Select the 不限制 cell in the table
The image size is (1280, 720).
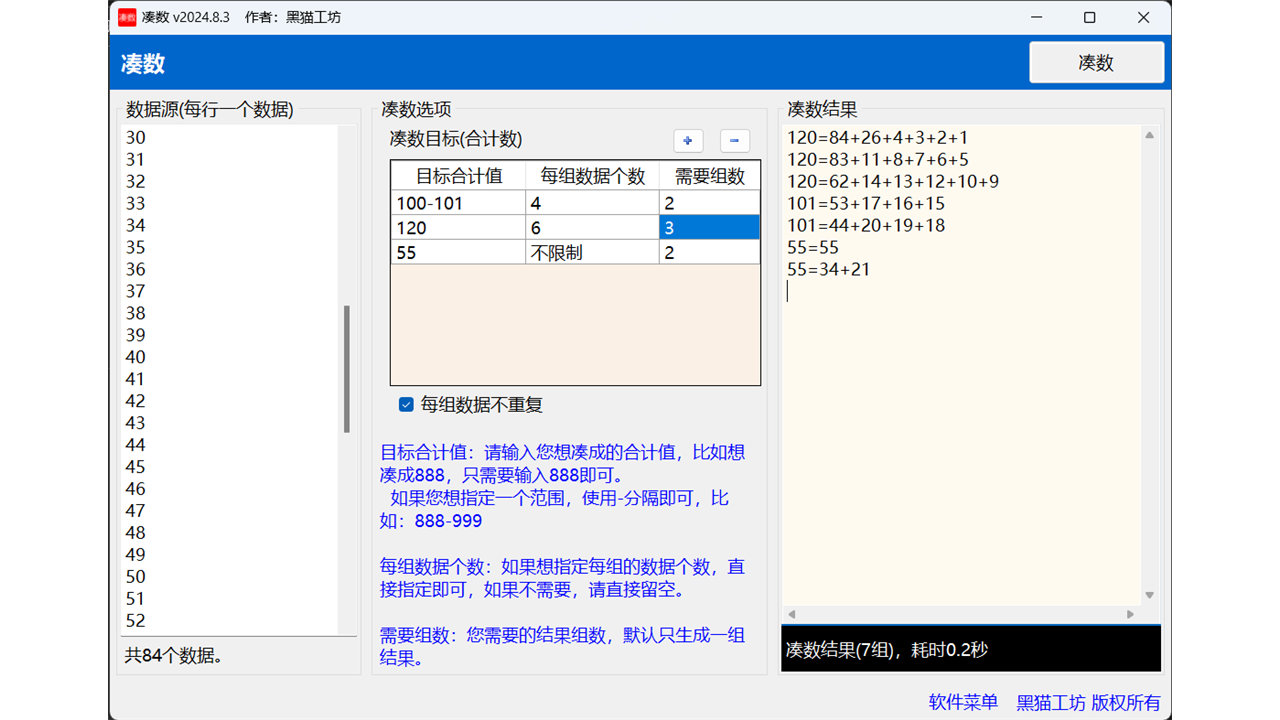click(x=590, y=252)
